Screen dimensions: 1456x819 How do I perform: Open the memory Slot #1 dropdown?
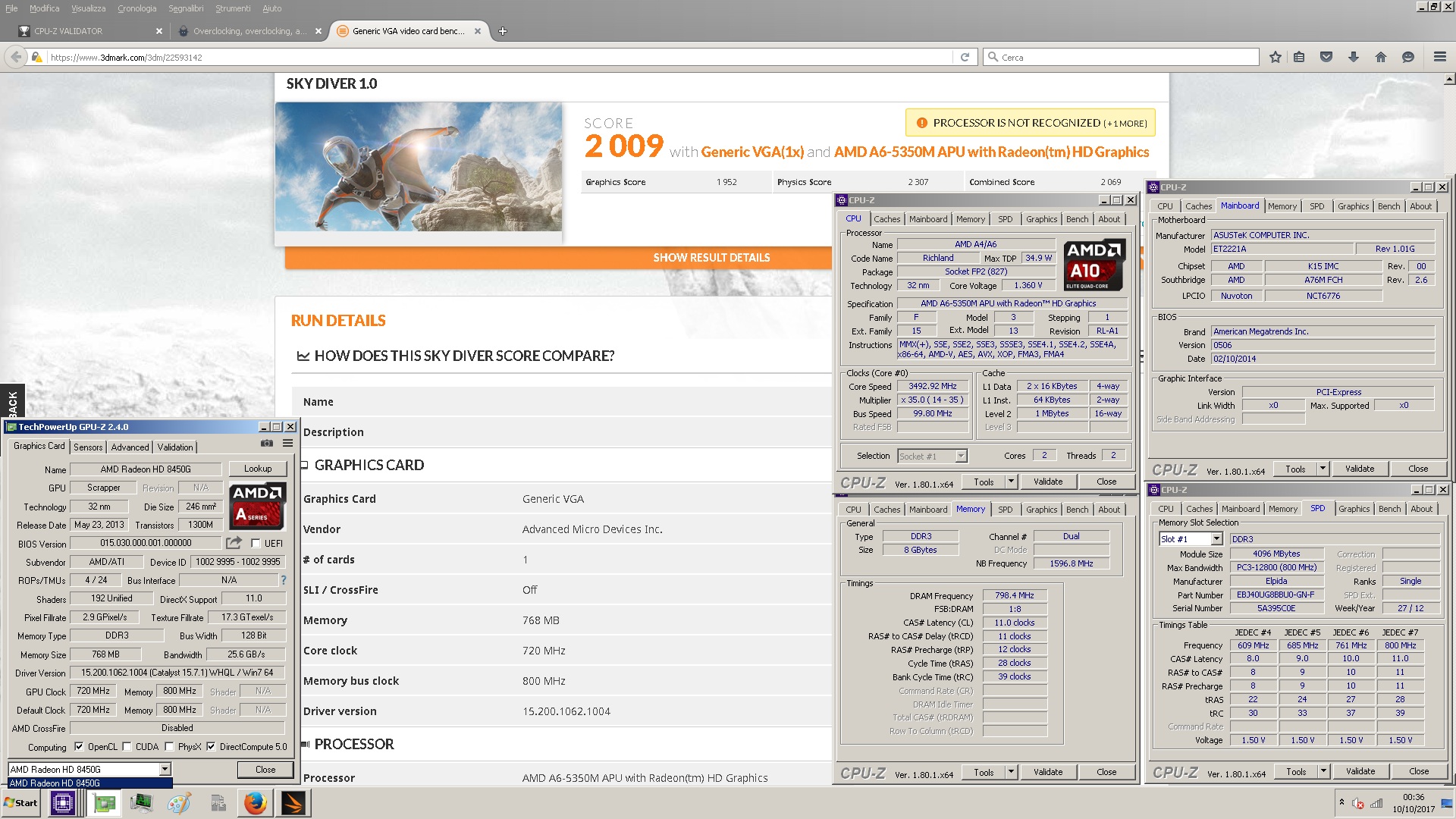point(1216,539)
